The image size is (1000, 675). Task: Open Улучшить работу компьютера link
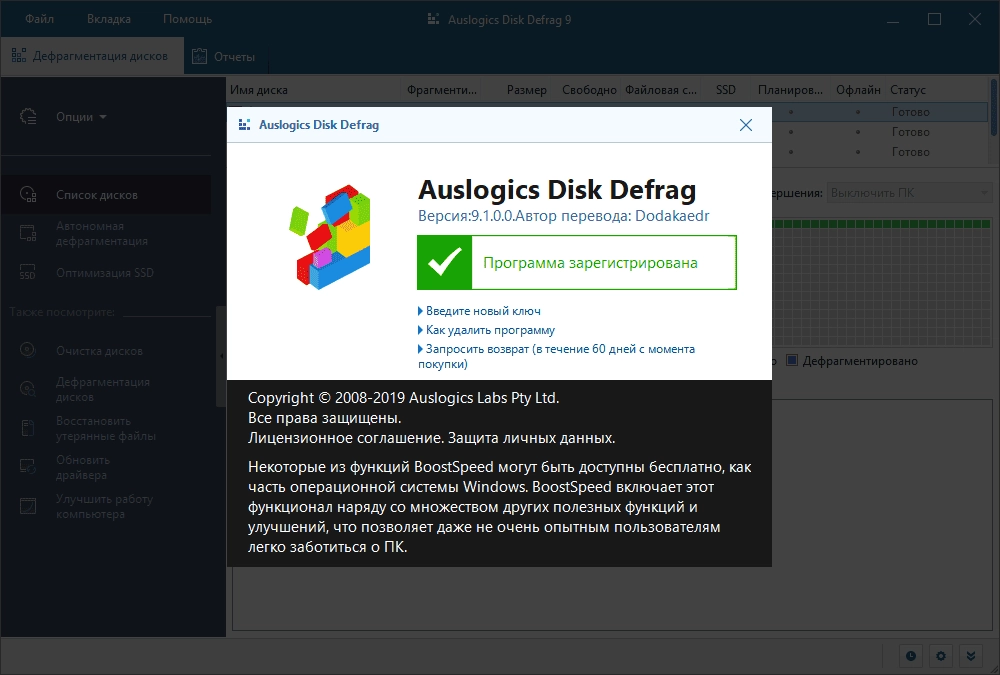coord(105,507)
